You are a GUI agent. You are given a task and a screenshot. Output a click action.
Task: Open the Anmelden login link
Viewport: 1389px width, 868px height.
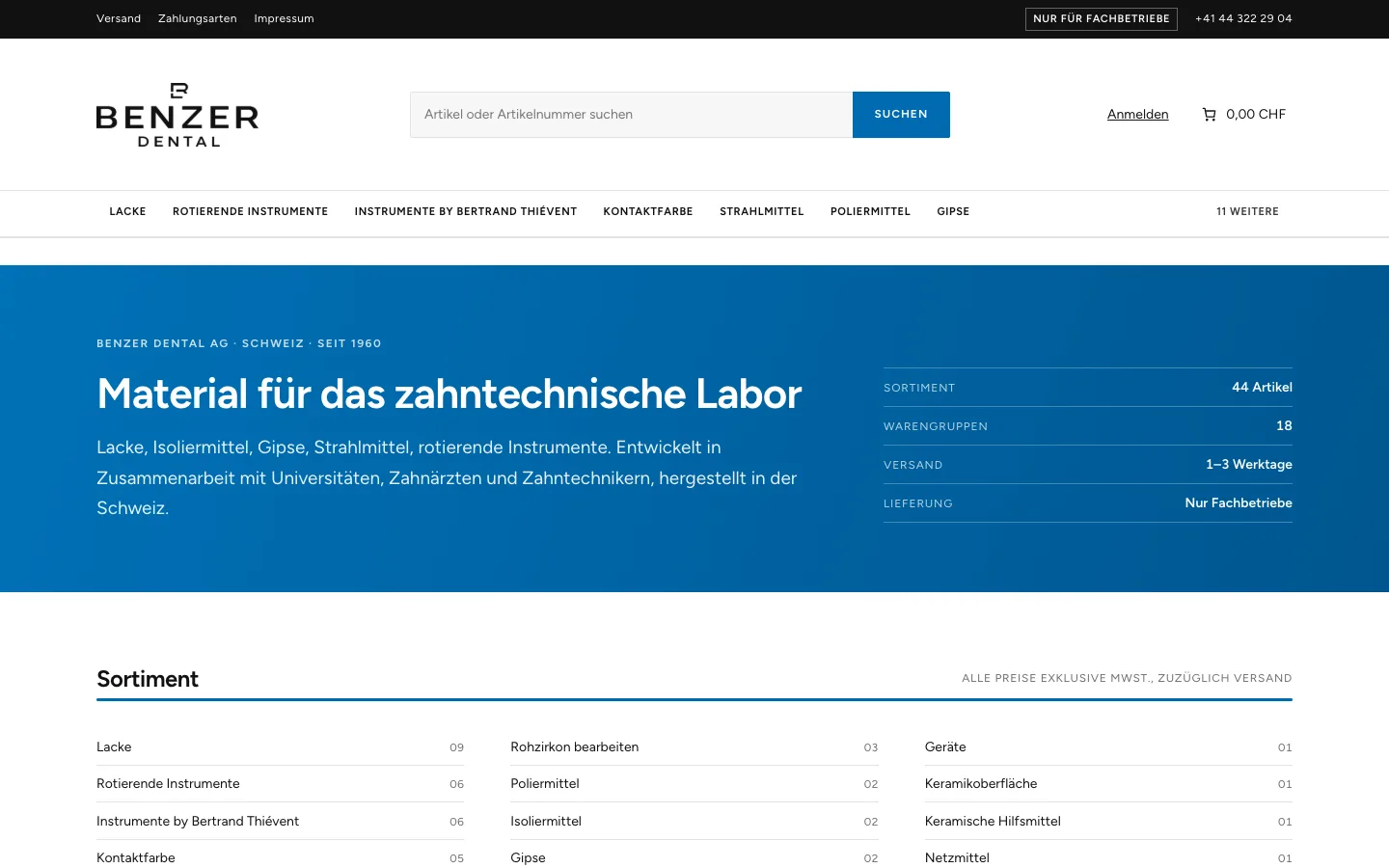click(1137, 114)
